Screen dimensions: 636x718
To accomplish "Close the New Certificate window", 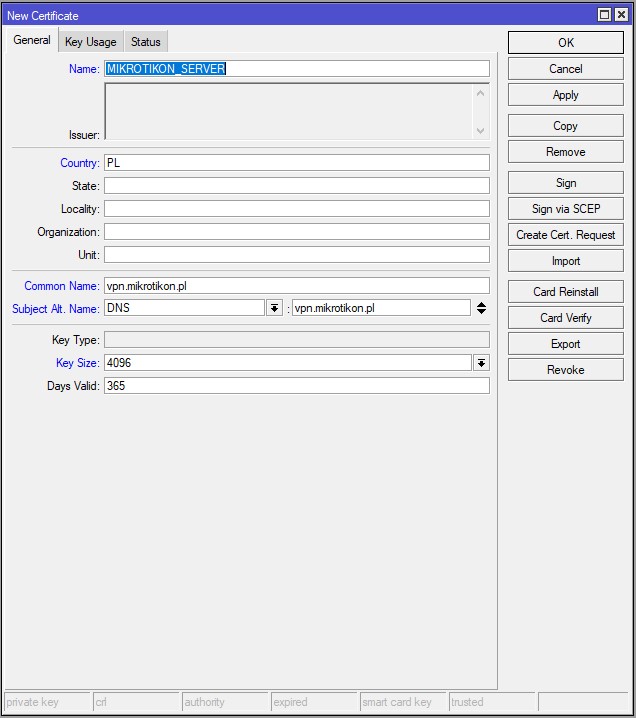I will click(x=621, y=15).
